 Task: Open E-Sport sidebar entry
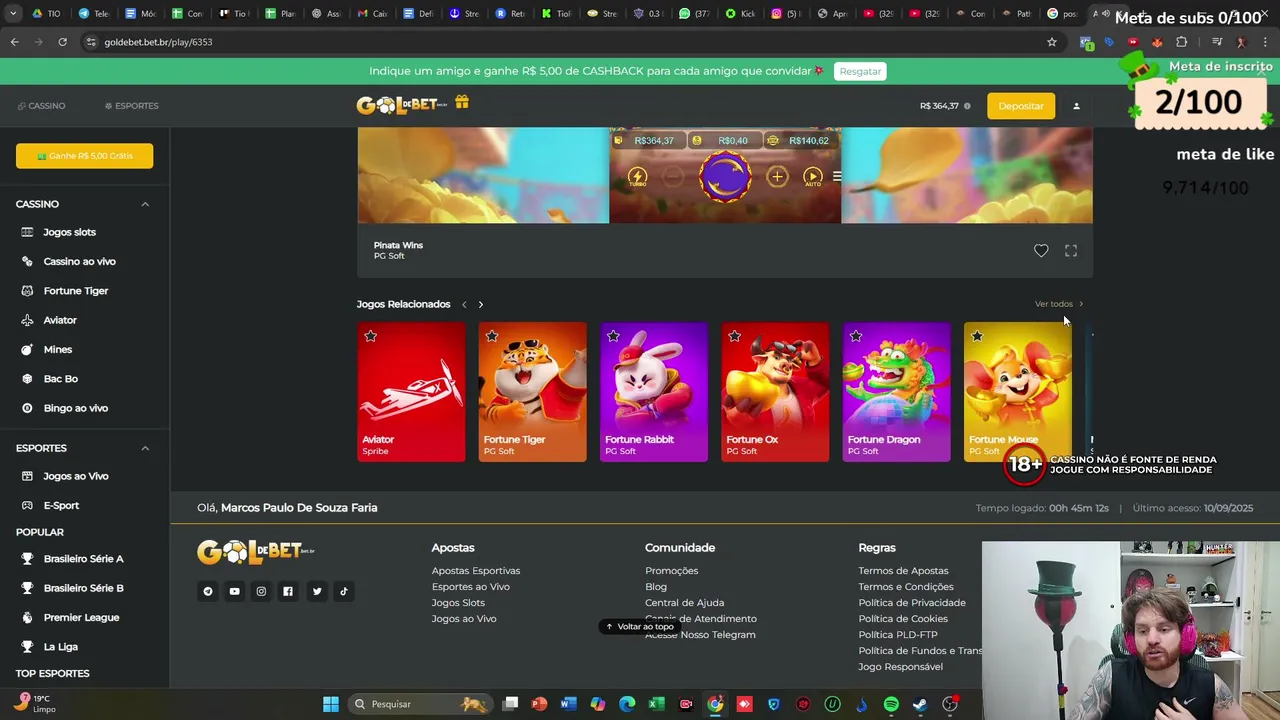coord(61,506)
